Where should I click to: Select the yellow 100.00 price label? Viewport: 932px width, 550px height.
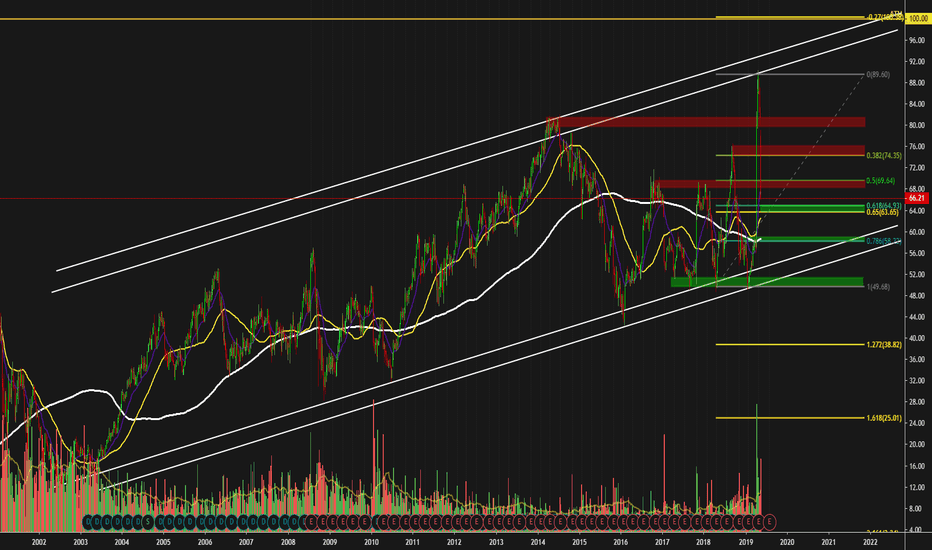pos(918,19)
